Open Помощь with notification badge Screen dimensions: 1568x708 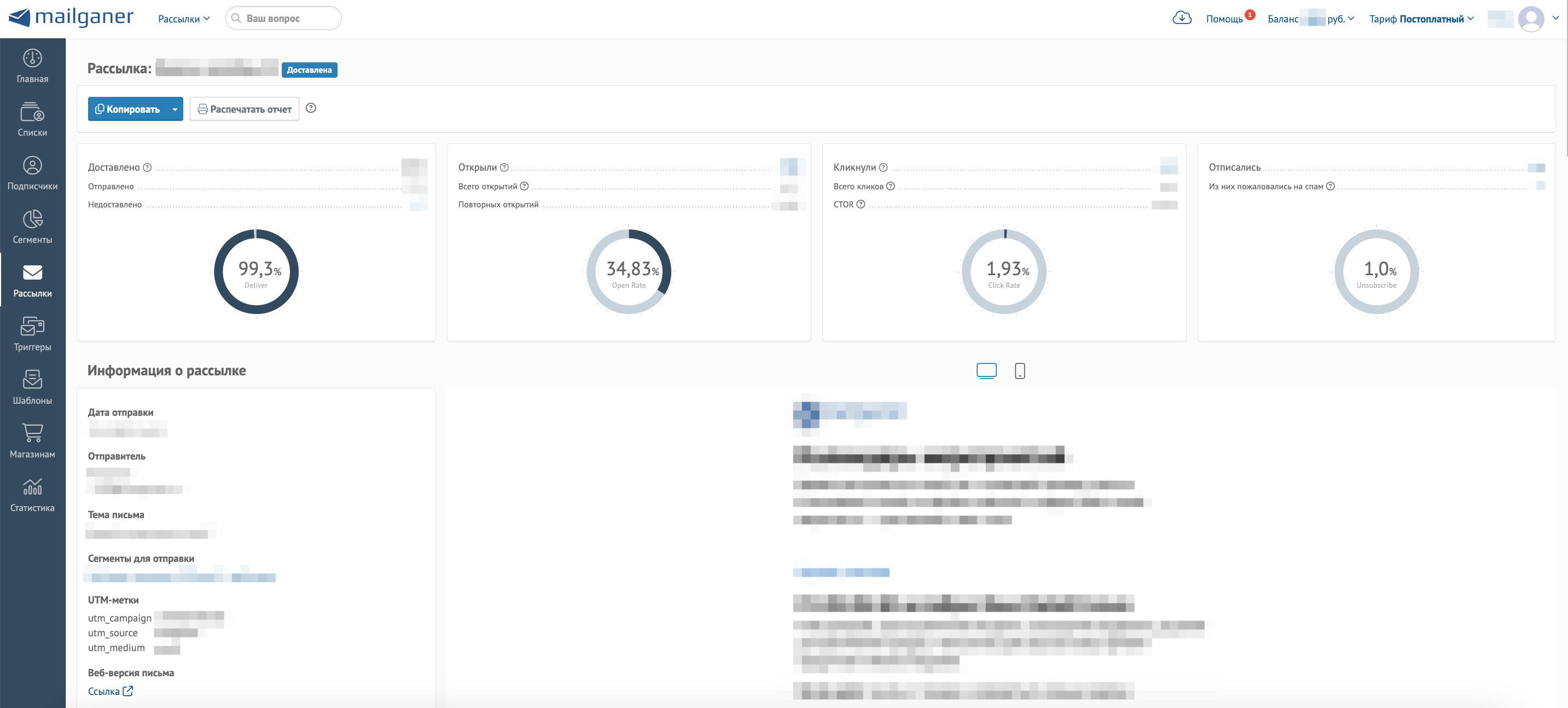(x=1226, y=18)
